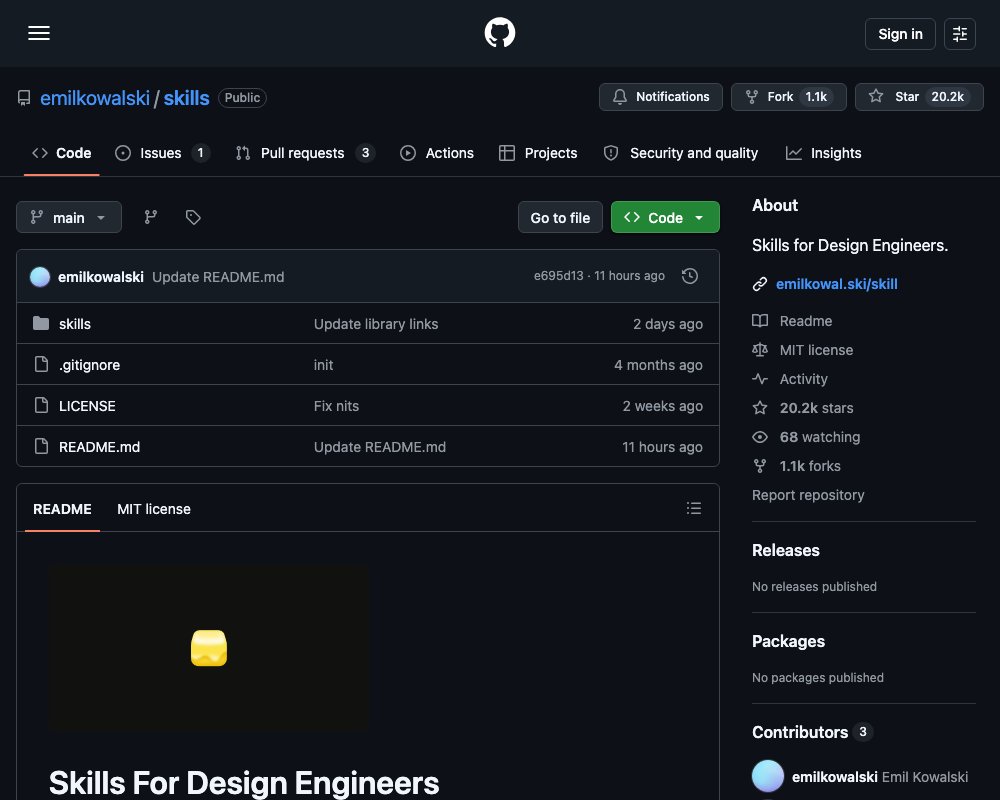Fork the repository
Image resolution: width=1000 pixels, height=800 pixels.
[x=788, y=97]
